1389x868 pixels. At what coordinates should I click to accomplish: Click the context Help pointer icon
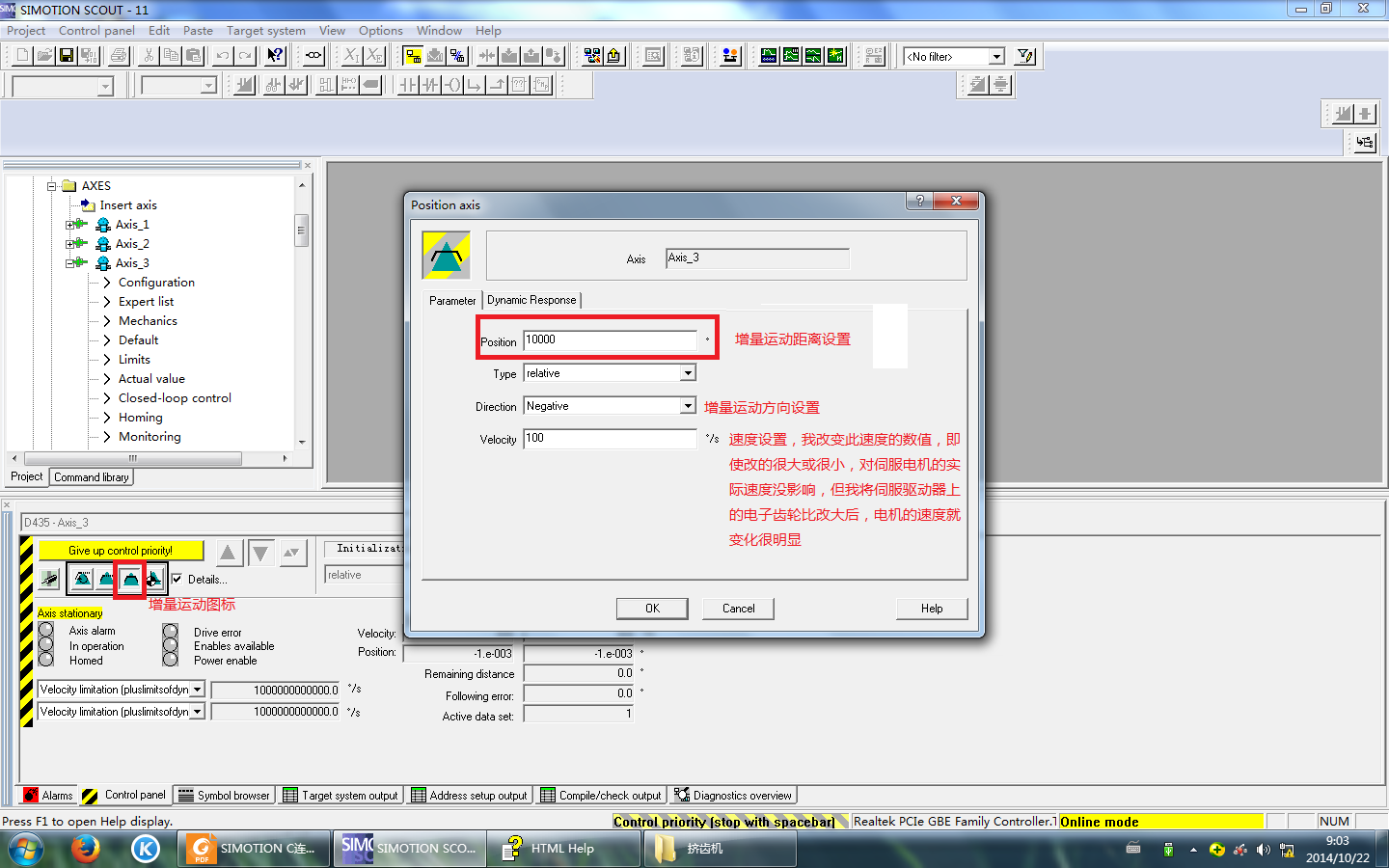click(275, 56)
